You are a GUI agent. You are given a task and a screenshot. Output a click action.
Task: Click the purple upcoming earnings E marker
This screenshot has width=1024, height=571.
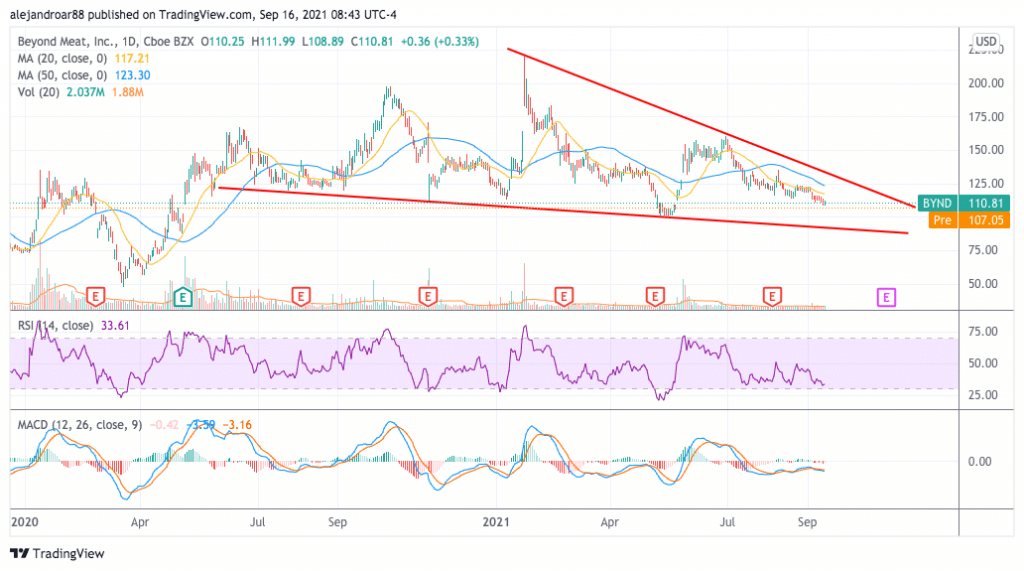pyautogui.click(x=886, y=297)
